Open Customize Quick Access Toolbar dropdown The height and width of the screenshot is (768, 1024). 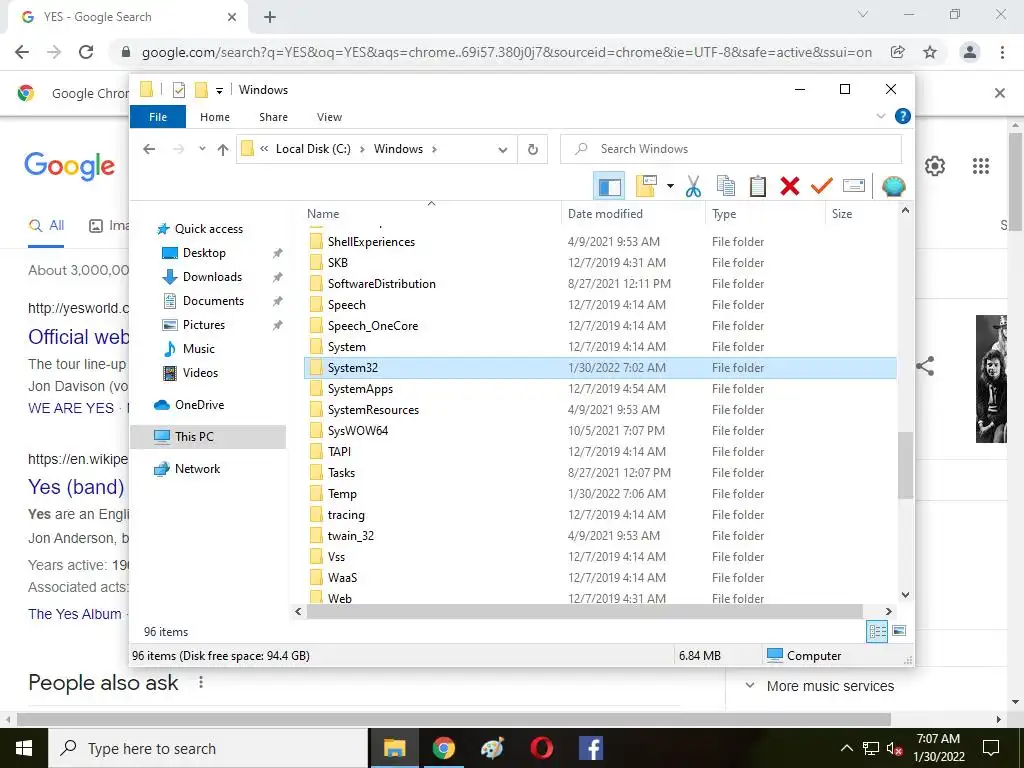[x=219, y=91]
